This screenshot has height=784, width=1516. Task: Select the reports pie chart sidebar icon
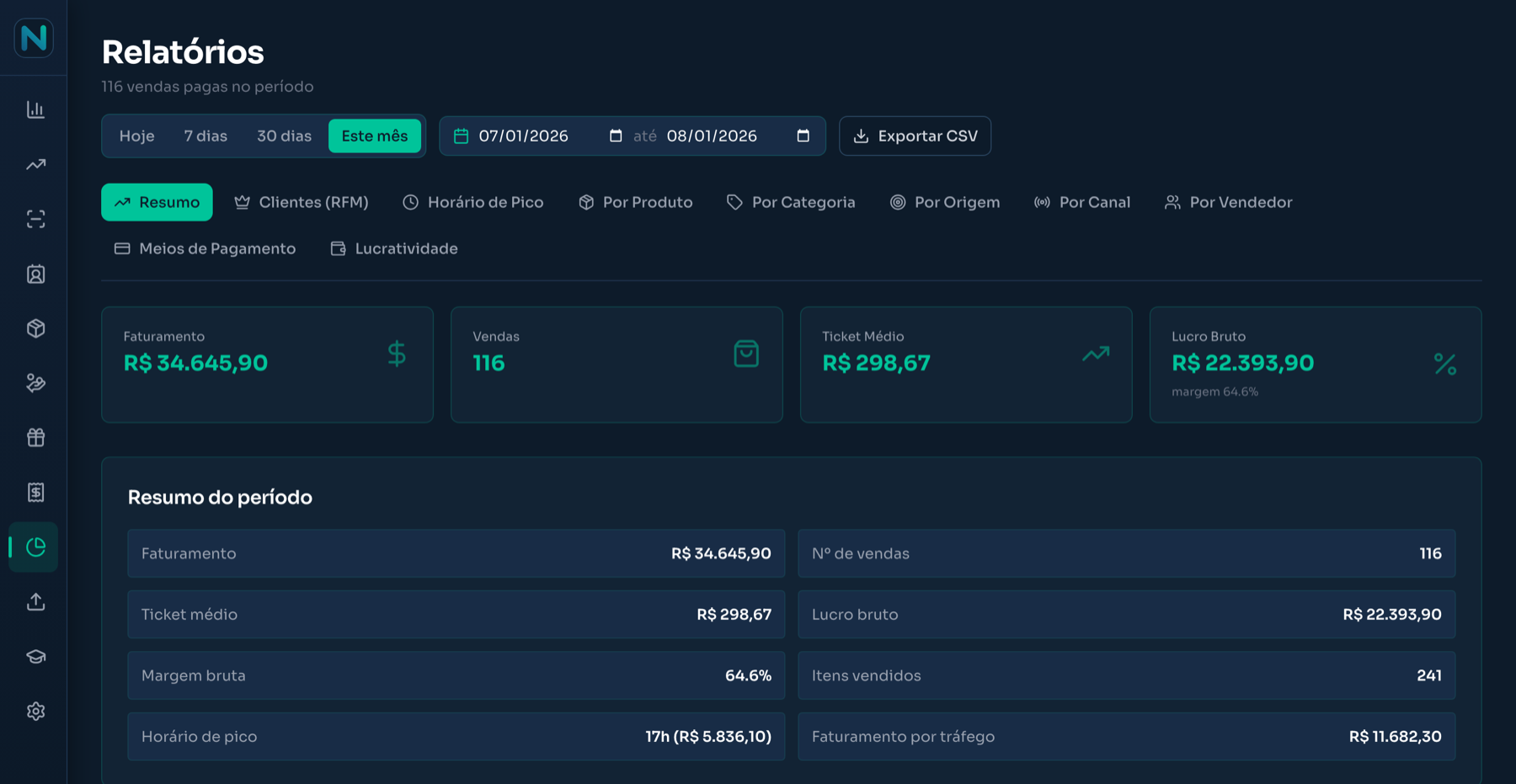click(35, 547)
